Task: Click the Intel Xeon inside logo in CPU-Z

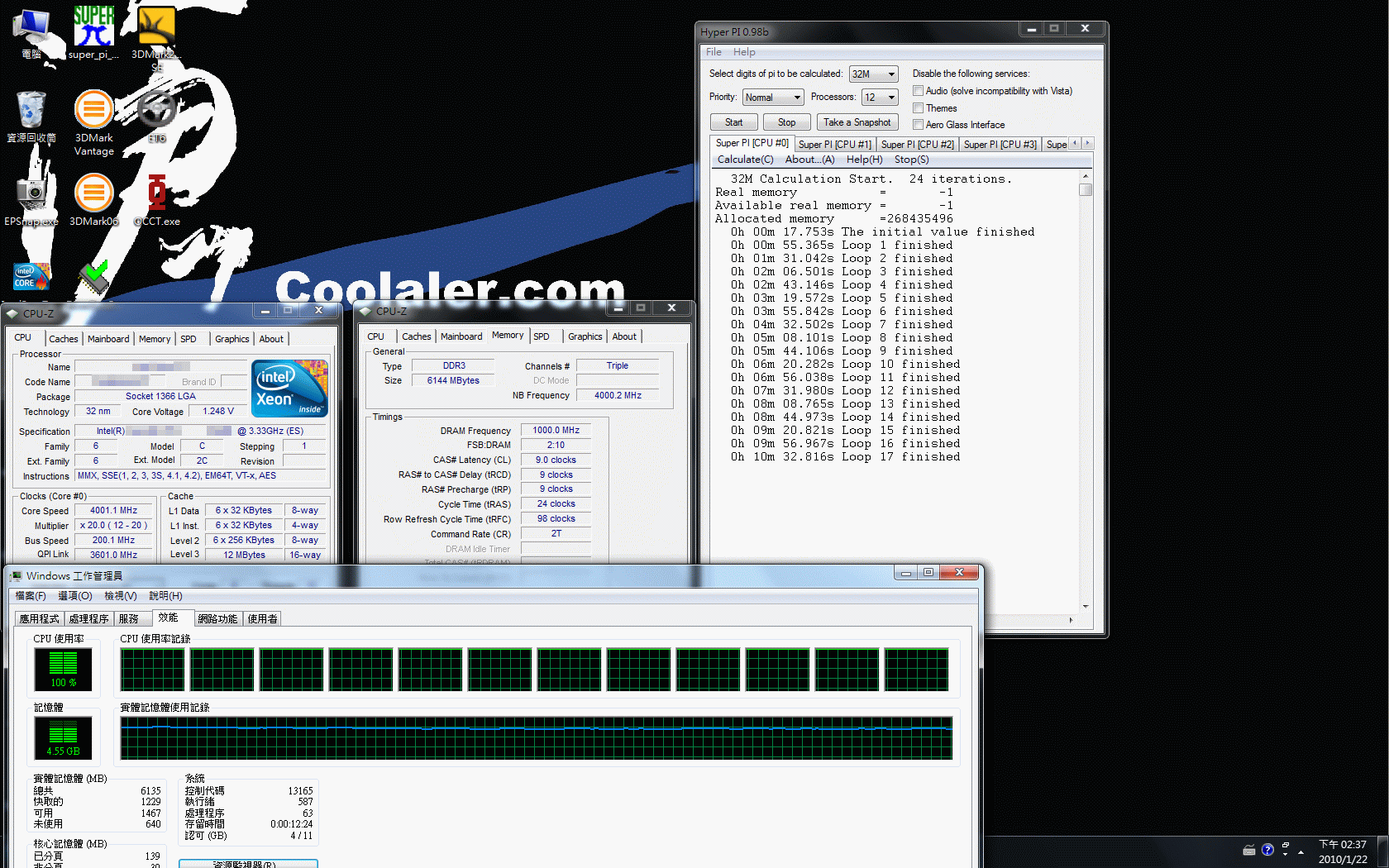Action: tap(289, 388)
